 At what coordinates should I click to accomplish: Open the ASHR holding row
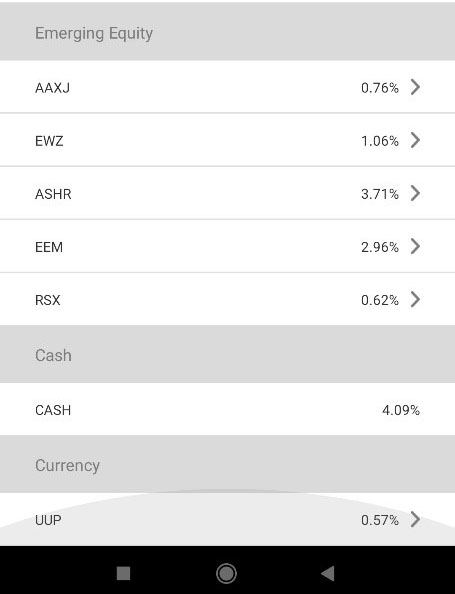click(227, 193)
